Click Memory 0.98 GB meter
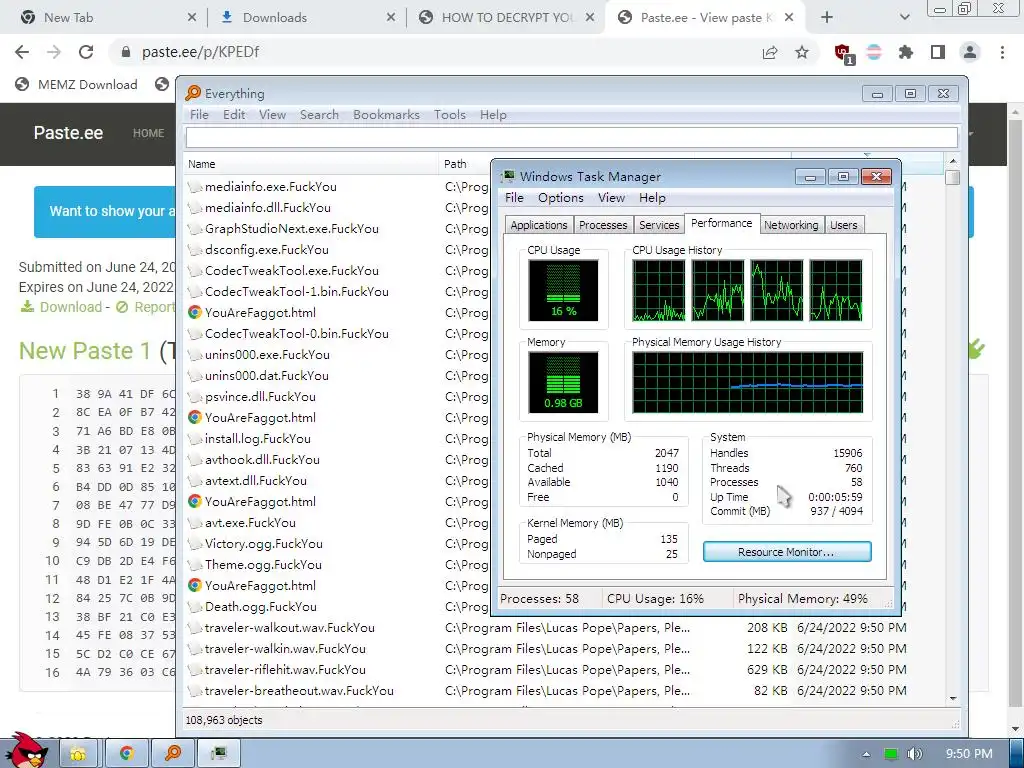Screen dimensions: 1024x768 click(x=563, y=383)
